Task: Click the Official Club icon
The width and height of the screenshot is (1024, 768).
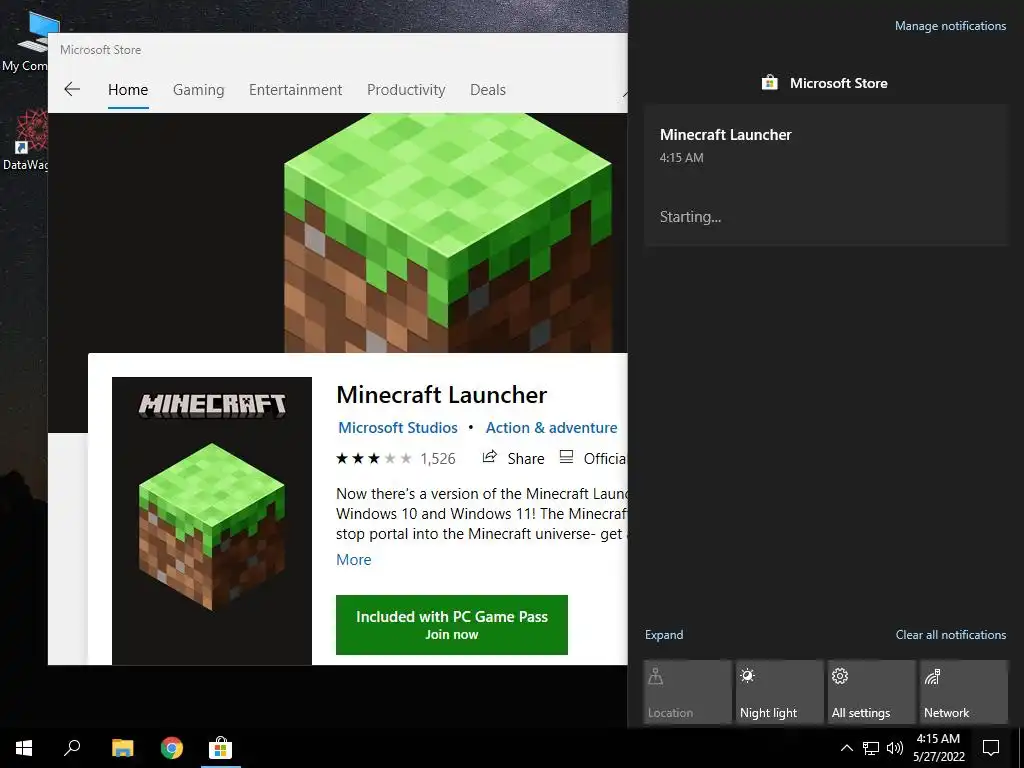Action: click(566, 457)
